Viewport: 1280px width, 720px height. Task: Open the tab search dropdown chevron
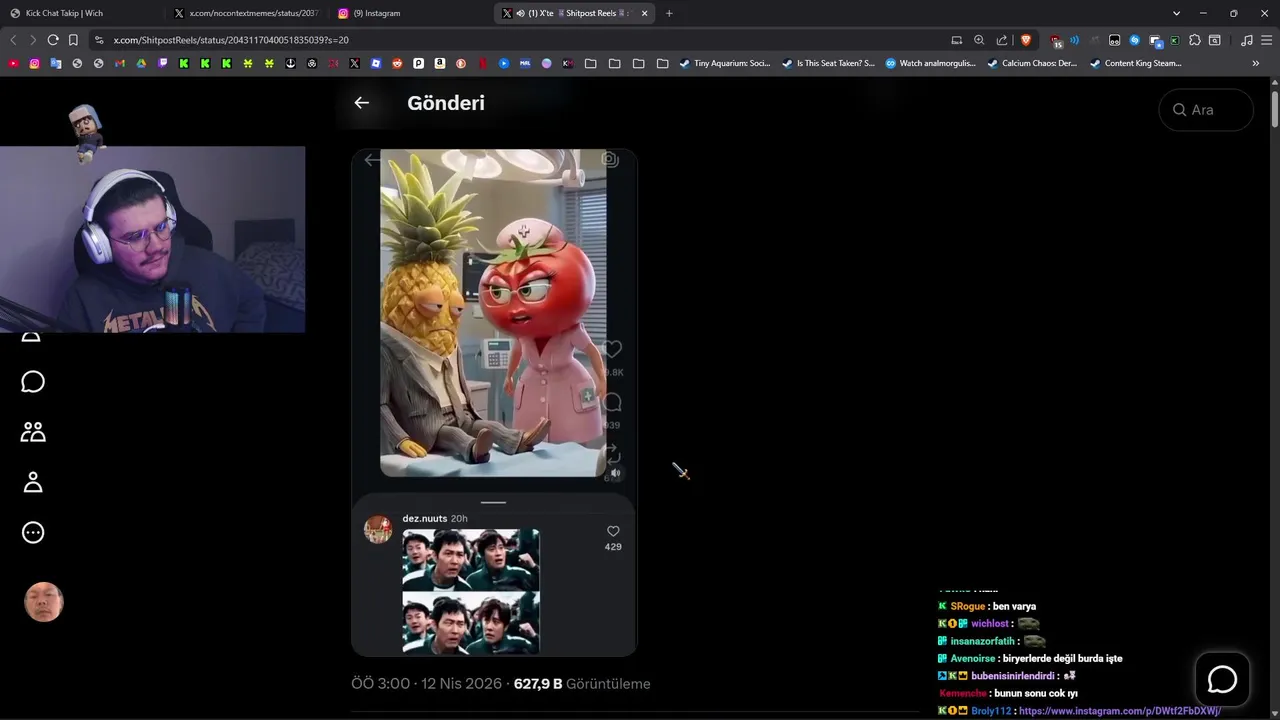(x=1176, y=13)
